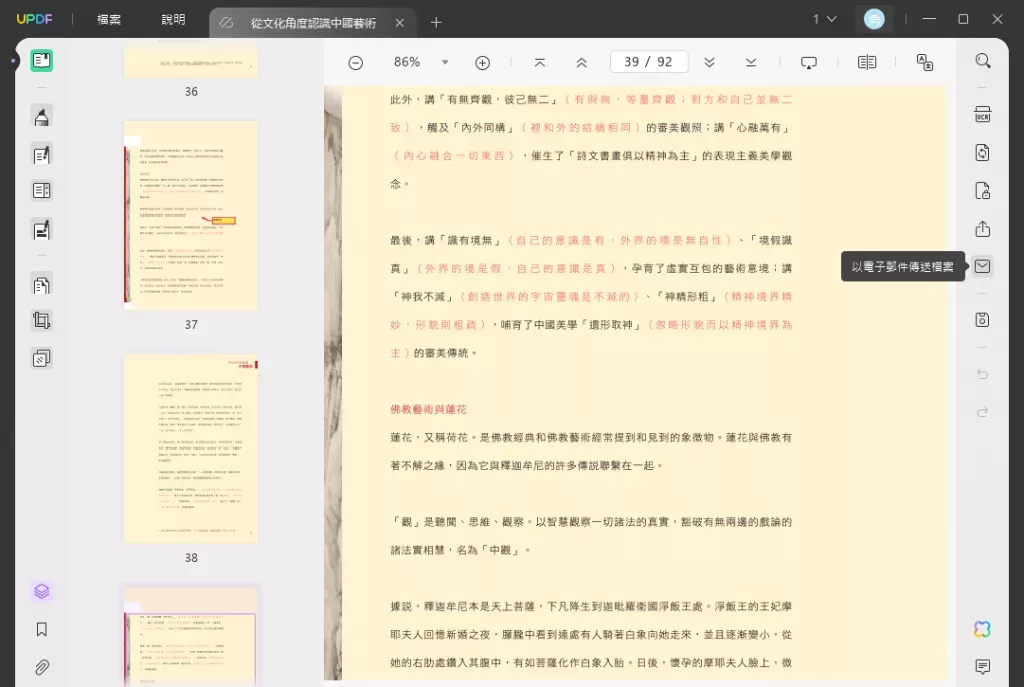Open the 檔案 menu
This screenshot has width=1024, height=687.
pyautogui.click(x=109, y=20)
